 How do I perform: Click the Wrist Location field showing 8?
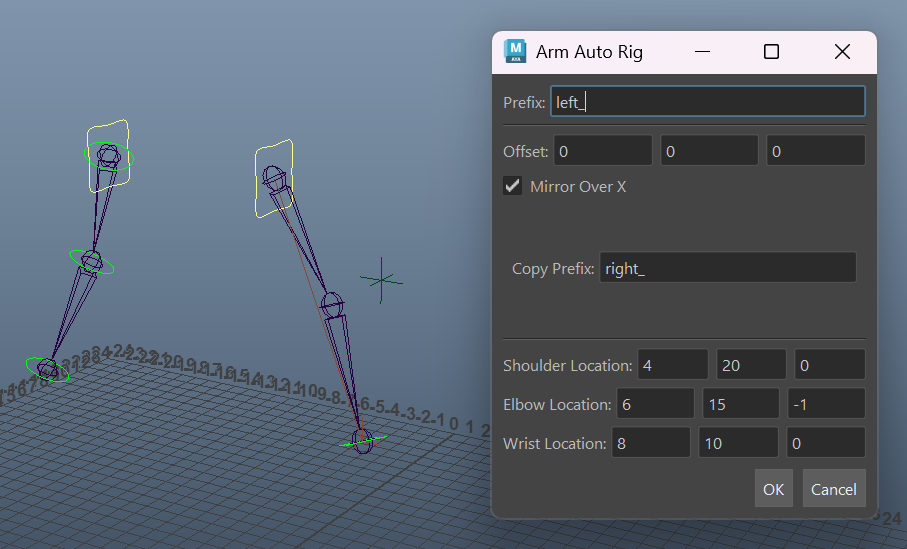[x=651, y=443]
